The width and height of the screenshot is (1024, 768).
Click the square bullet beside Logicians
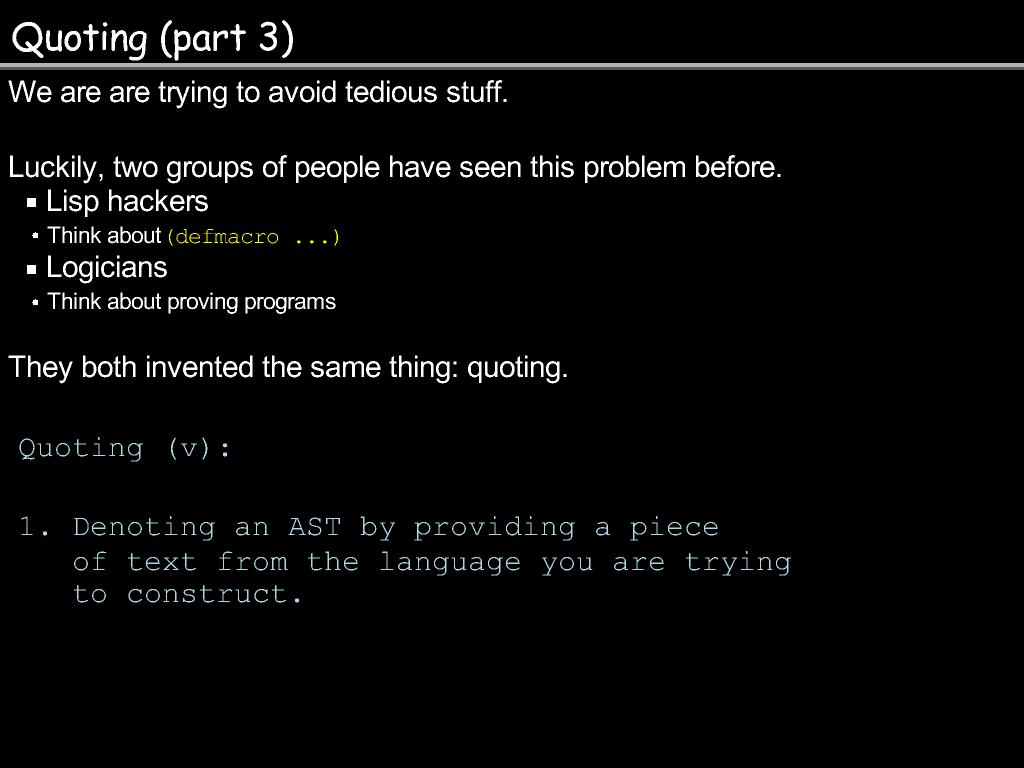tap(32, 269)
